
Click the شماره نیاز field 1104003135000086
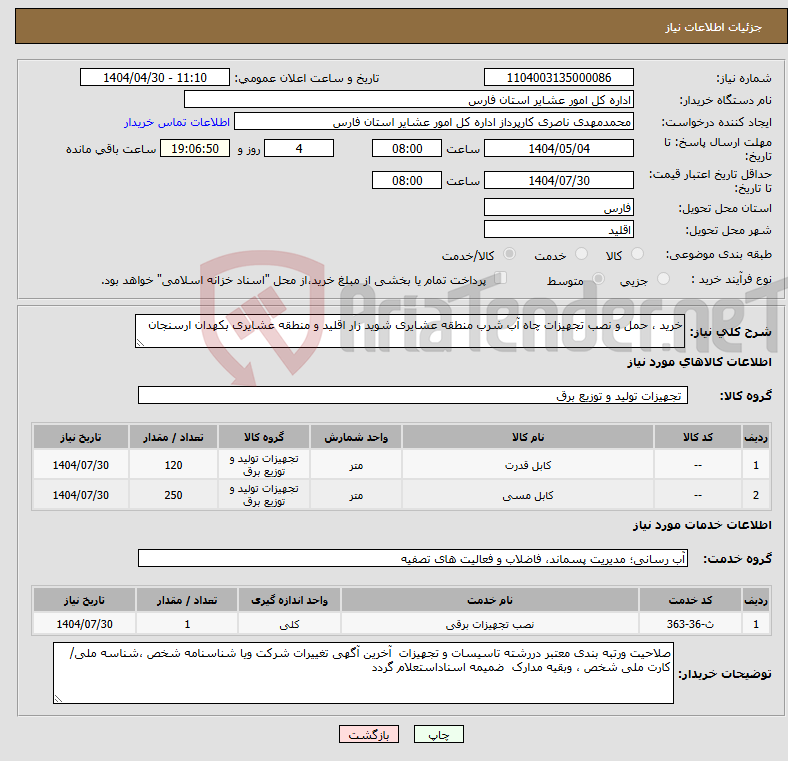coord(558,77)
